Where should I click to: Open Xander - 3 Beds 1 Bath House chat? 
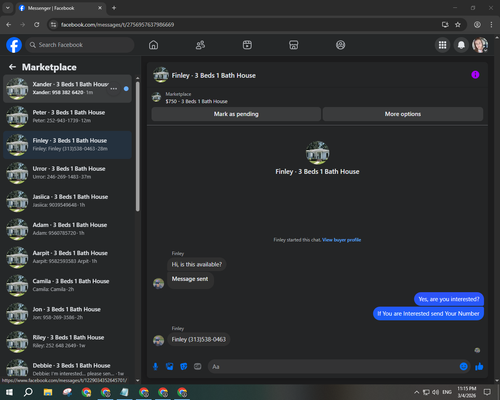click(x=67, y=89)
